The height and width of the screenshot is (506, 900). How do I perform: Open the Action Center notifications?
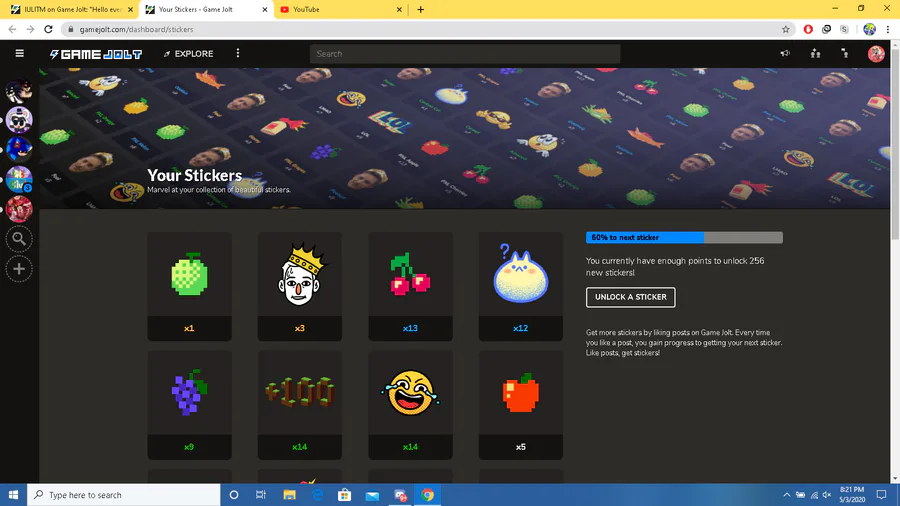pos(882,495)
